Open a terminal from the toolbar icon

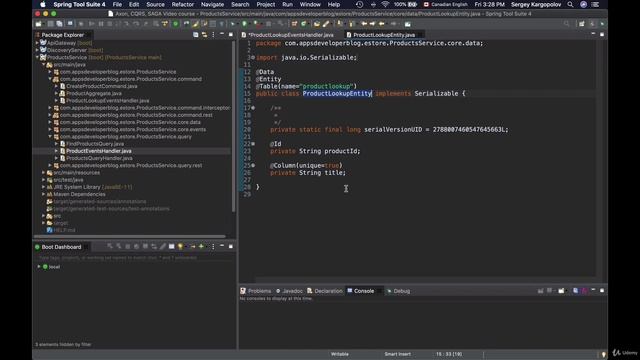tap(70, 24)
